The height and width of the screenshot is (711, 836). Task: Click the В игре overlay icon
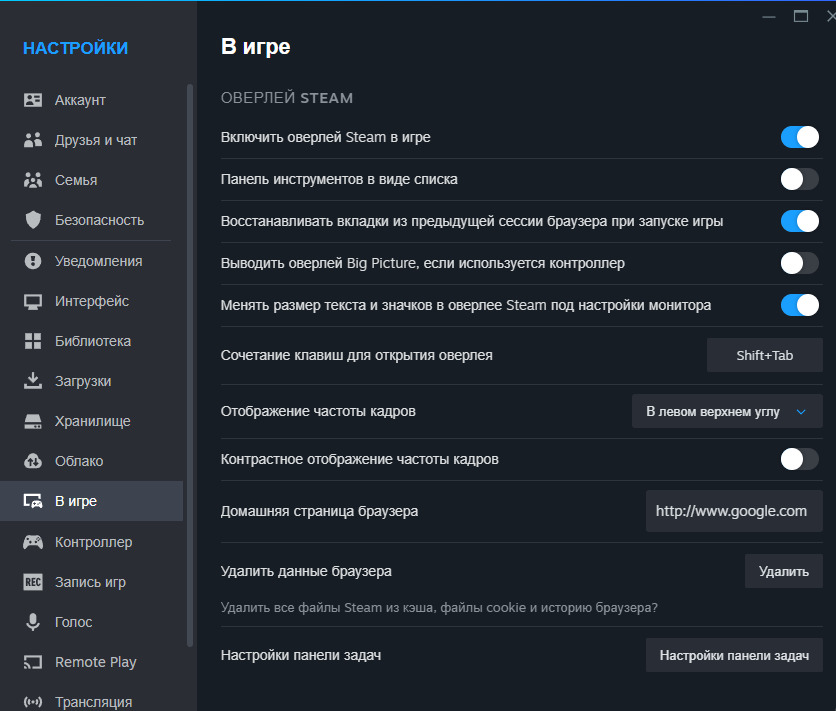point(33,501)
